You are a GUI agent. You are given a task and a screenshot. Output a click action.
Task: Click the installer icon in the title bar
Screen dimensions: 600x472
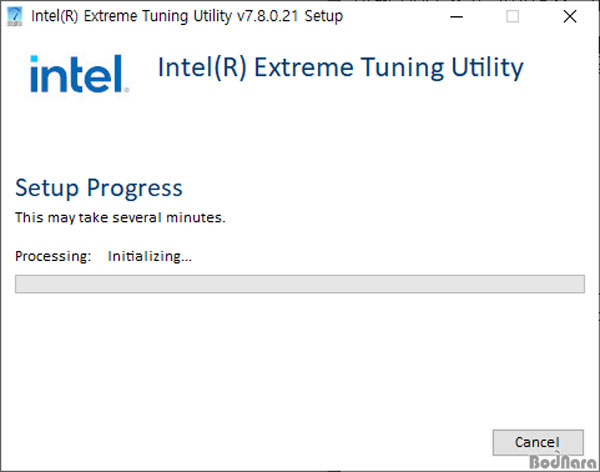click(x=15, y=16)
